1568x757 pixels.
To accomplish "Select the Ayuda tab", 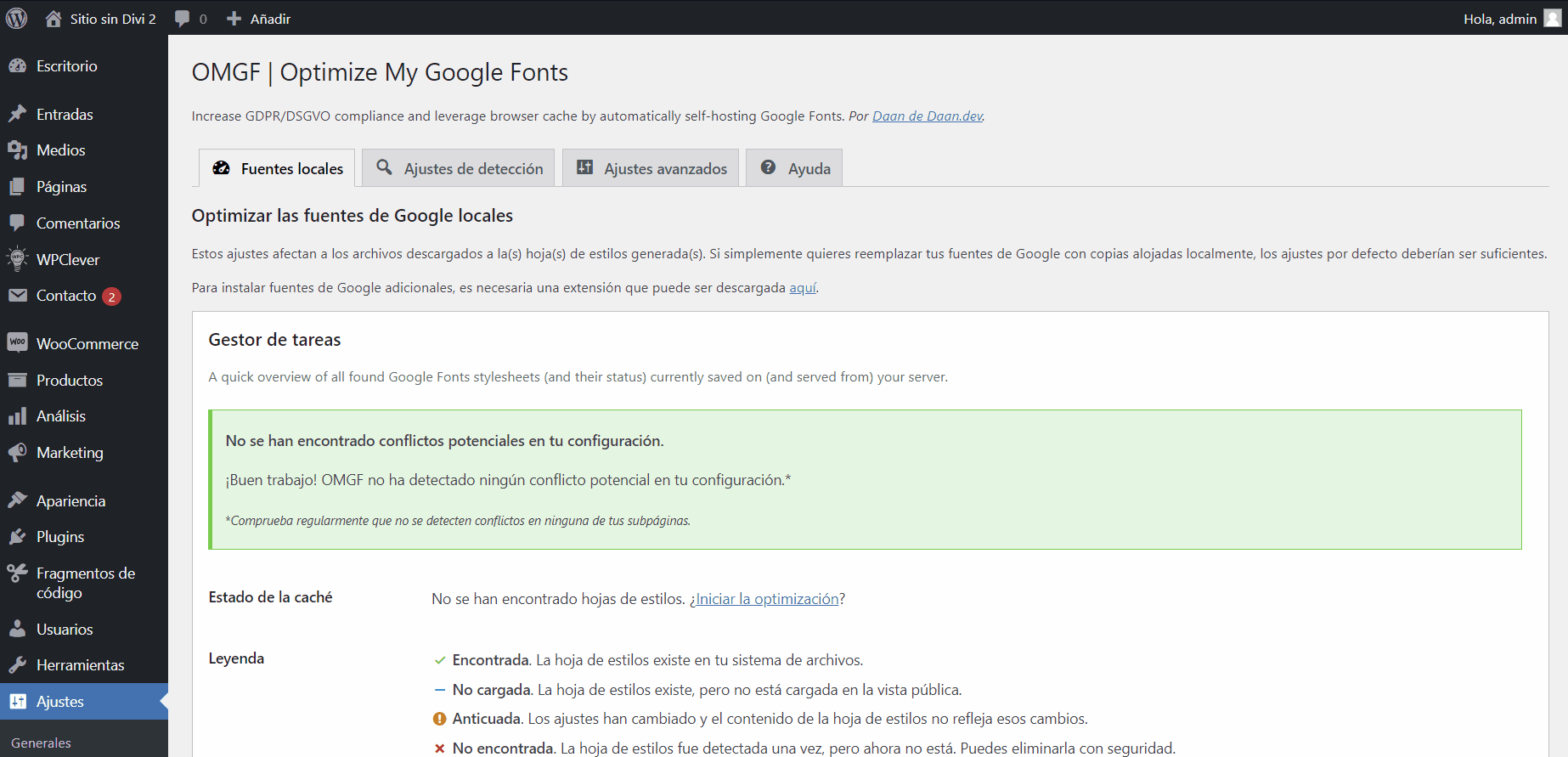I will (x=794, y=168).
